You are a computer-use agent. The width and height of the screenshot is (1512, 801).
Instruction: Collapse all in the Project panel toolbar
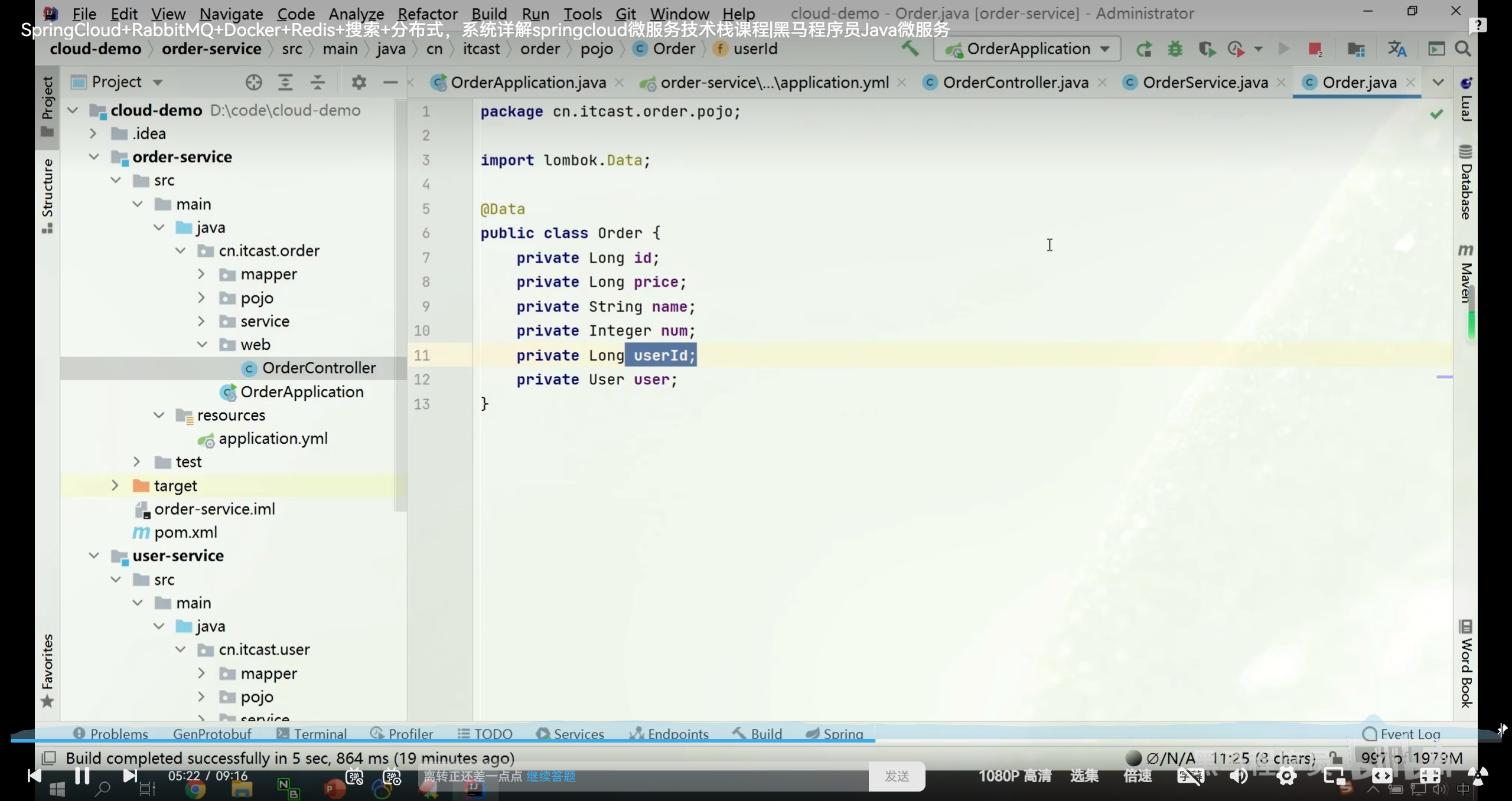click(318, 82)
